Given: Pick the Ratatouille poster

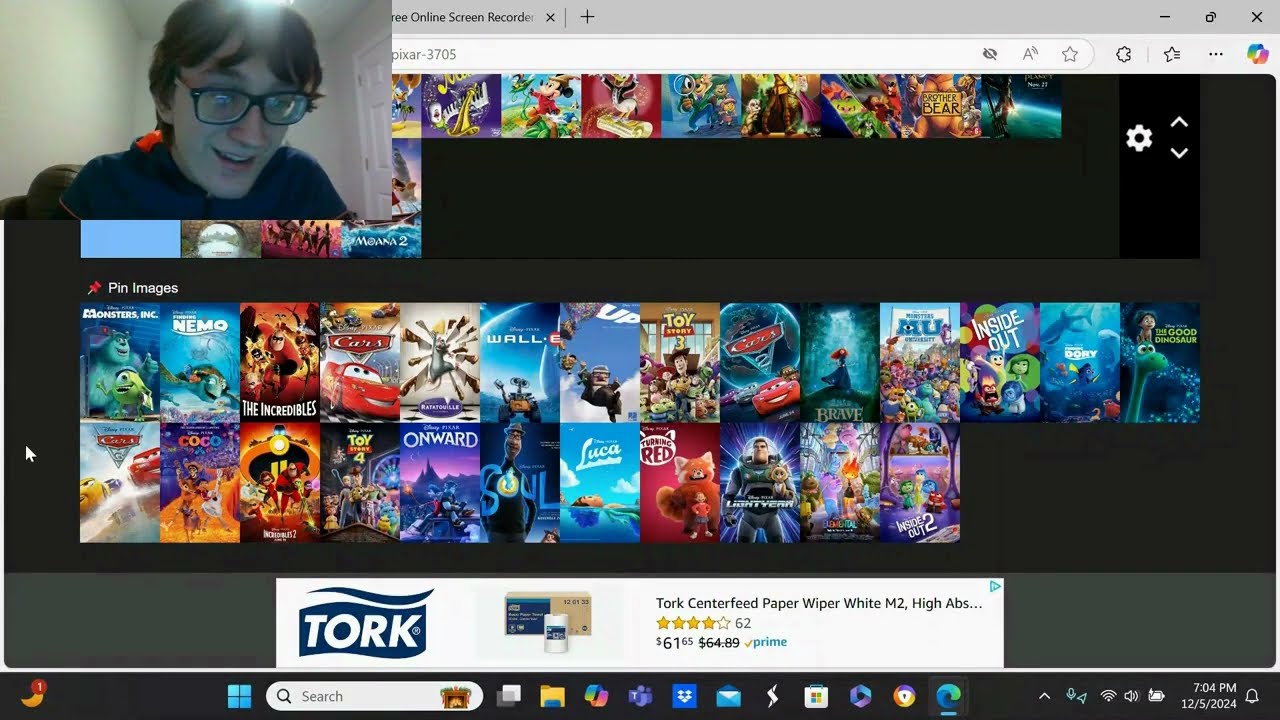Looking at the screenshot, I should (x=440, y=363).
